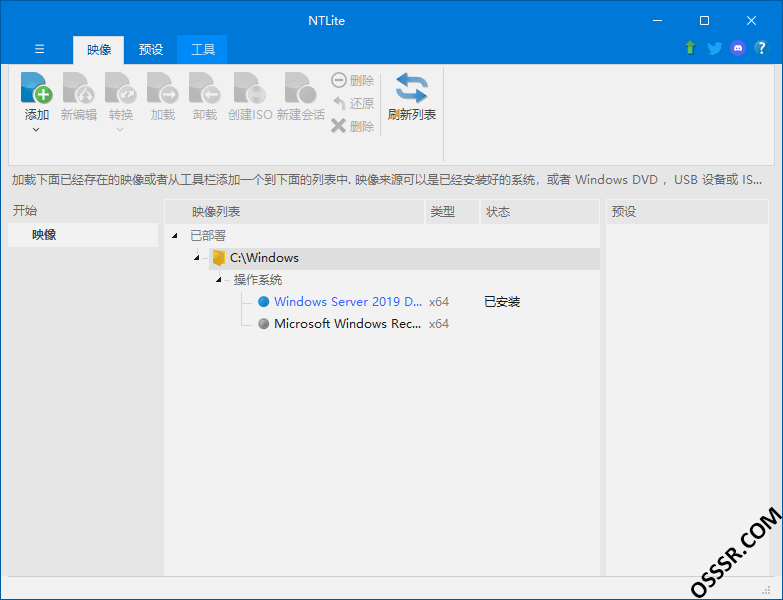Click x64 in Windows Server 2019 row
Viewport: 783px width, 600px height.
(439, 301)
